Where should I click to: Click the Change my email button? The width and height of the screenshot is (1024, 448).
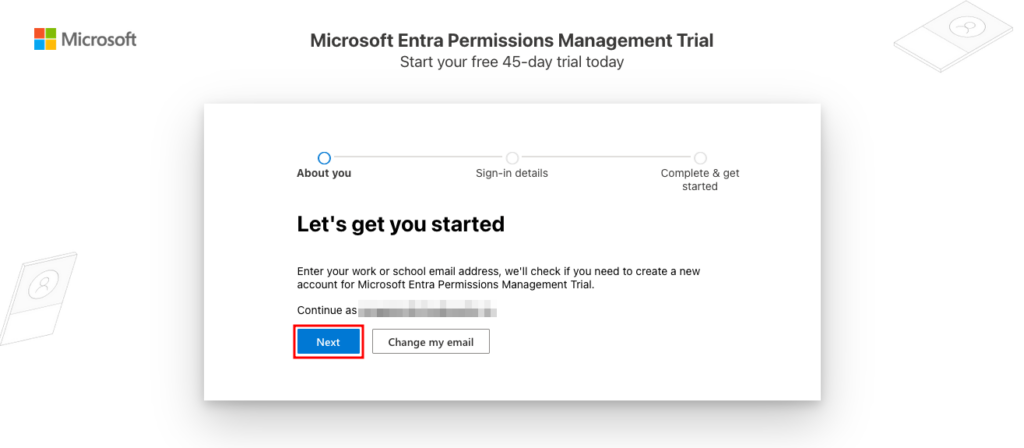431,342
